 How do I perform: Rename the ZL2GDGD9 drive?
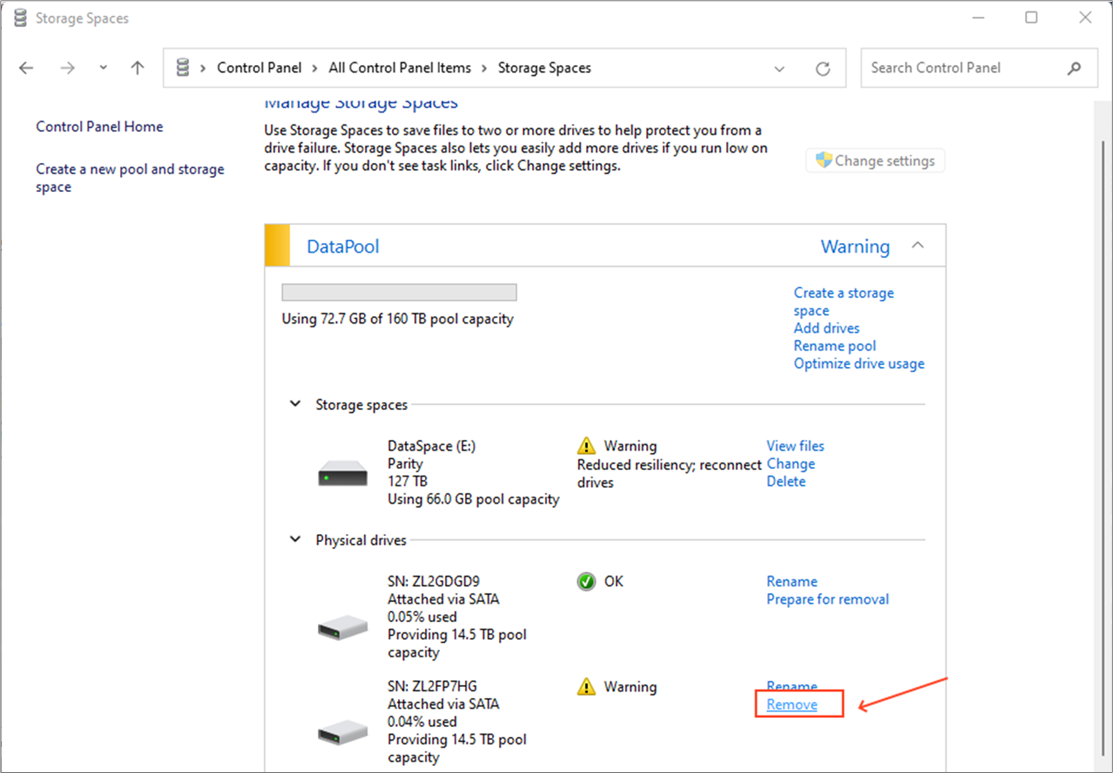(791, 581)
